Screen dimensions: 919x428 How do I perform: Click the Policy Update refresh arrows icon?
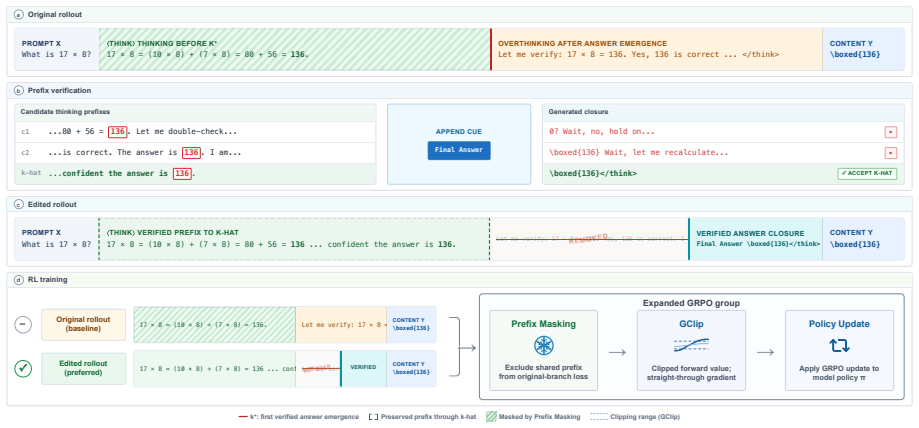tap(839, 345)
